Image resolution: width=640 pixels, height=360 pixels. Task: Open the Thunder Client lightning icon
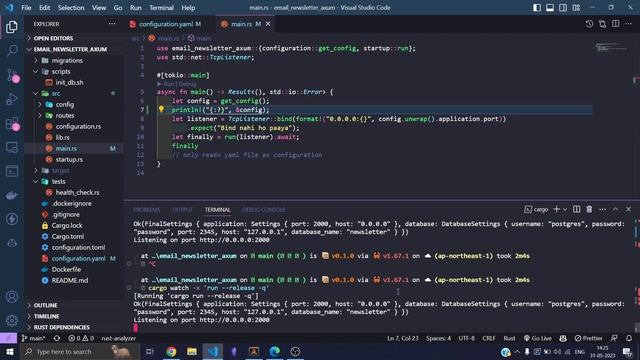(12, 219)
